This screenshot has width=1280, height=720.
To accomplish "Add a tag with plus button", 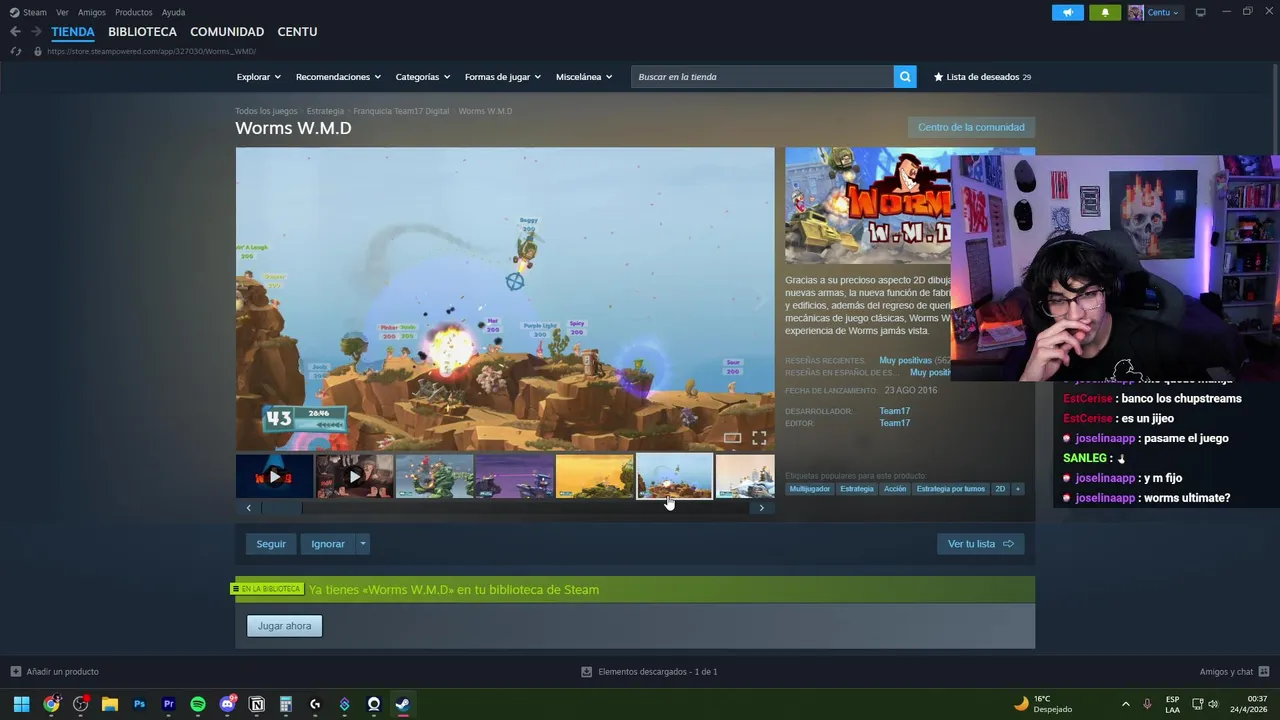I will coord(1018,489).
